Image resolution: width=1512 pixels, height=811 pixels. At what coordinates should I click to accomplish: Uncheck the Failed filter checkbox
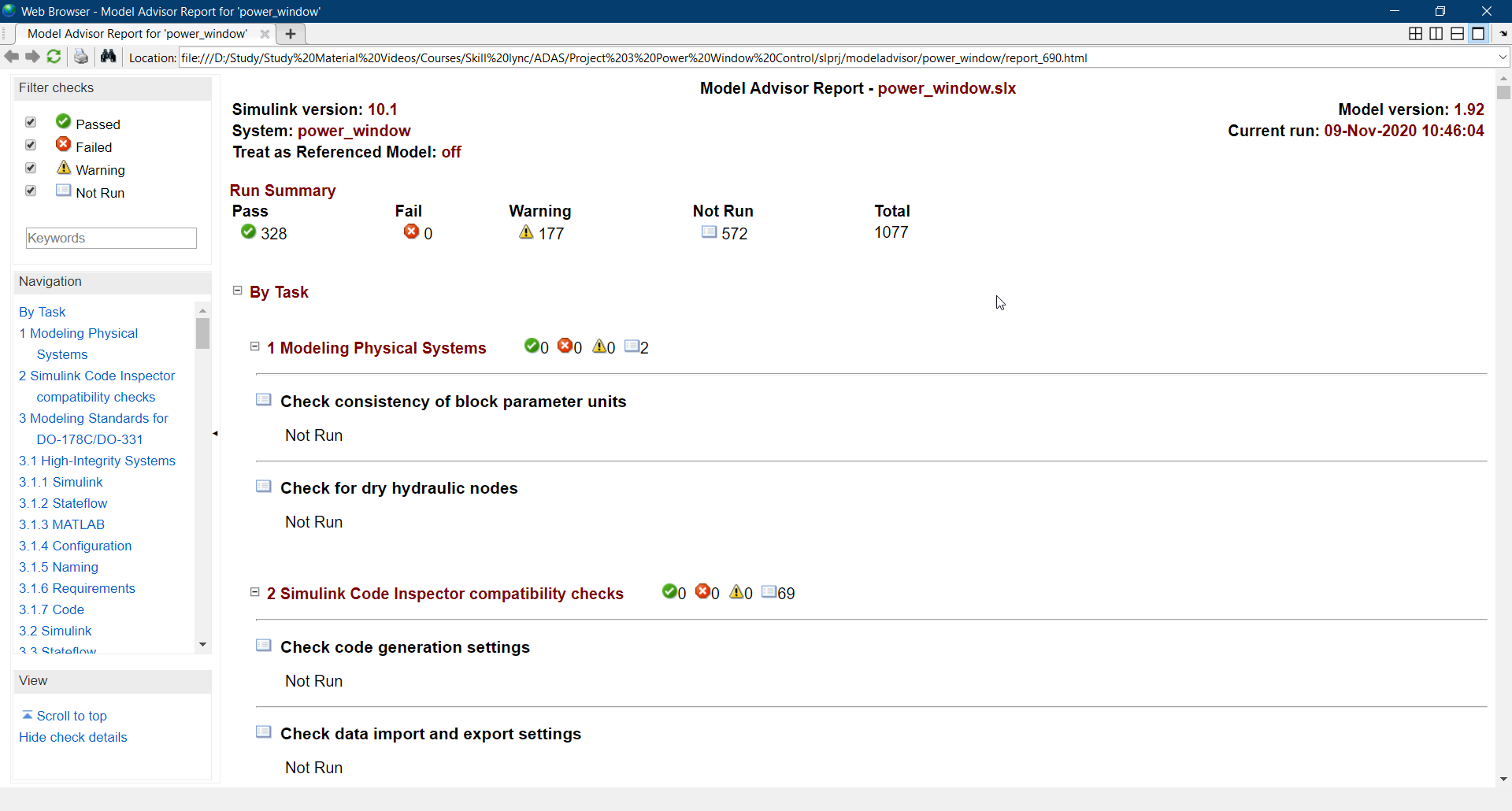coord(31,145)
